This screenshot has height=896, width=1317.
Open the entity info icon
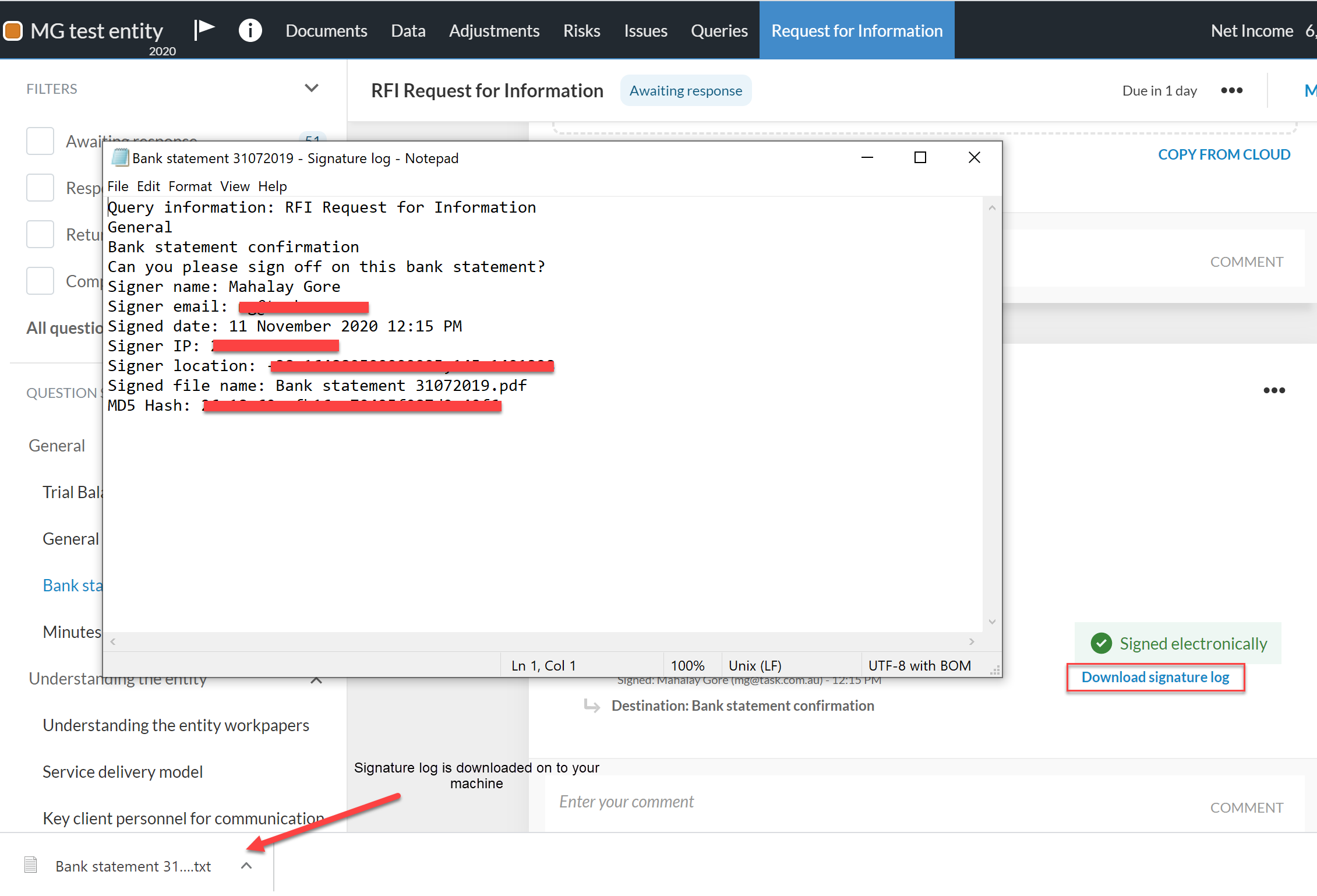click(250, 30)
